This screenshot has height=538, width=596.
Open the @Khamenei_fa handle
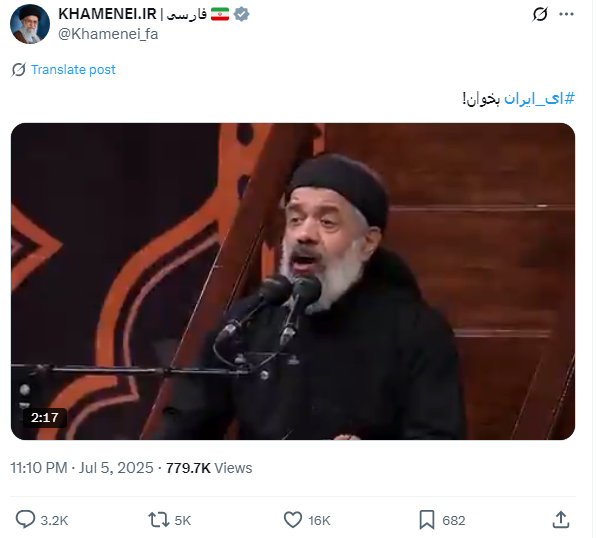(x=108, y=34)
